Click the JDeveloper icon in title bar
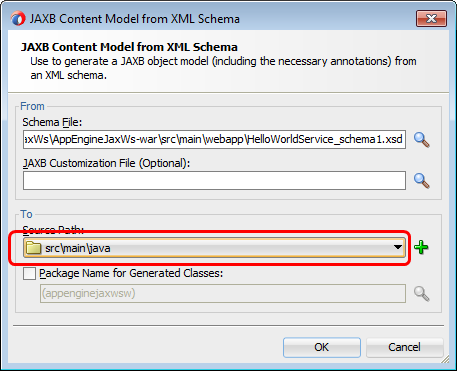The height and width of the screenshot is (371, 457). coord(18,19)
